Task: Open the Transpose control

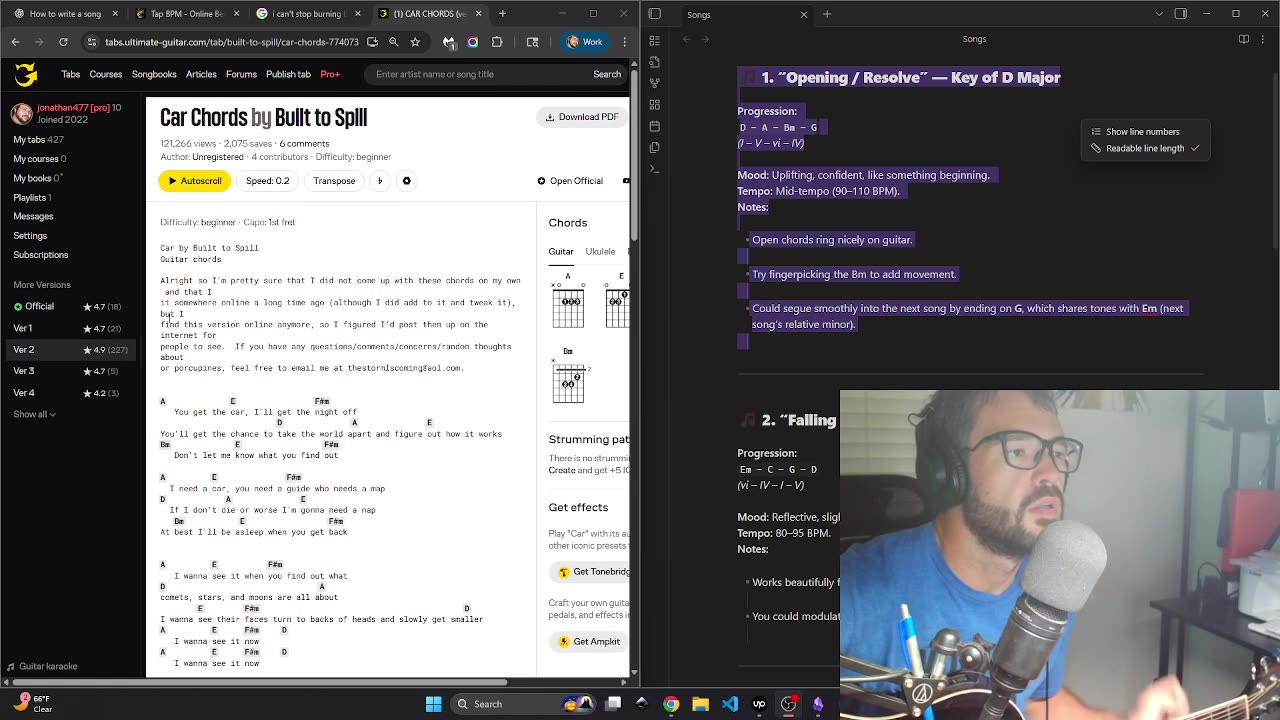Action: (334, 181)
